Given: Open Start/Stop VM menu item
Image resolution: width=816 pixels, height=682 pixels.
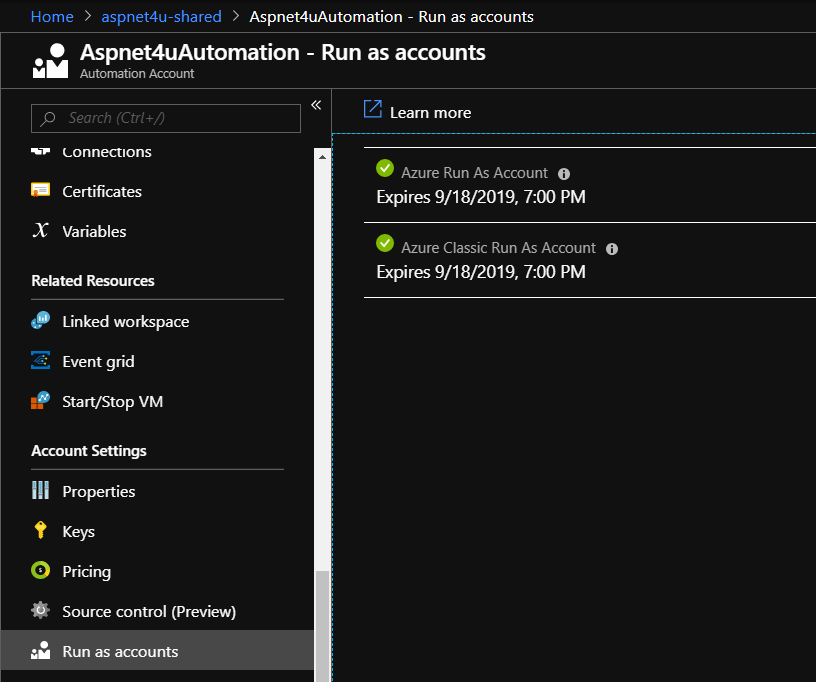Looking at the screenshot, I should [x=158, y=401].
